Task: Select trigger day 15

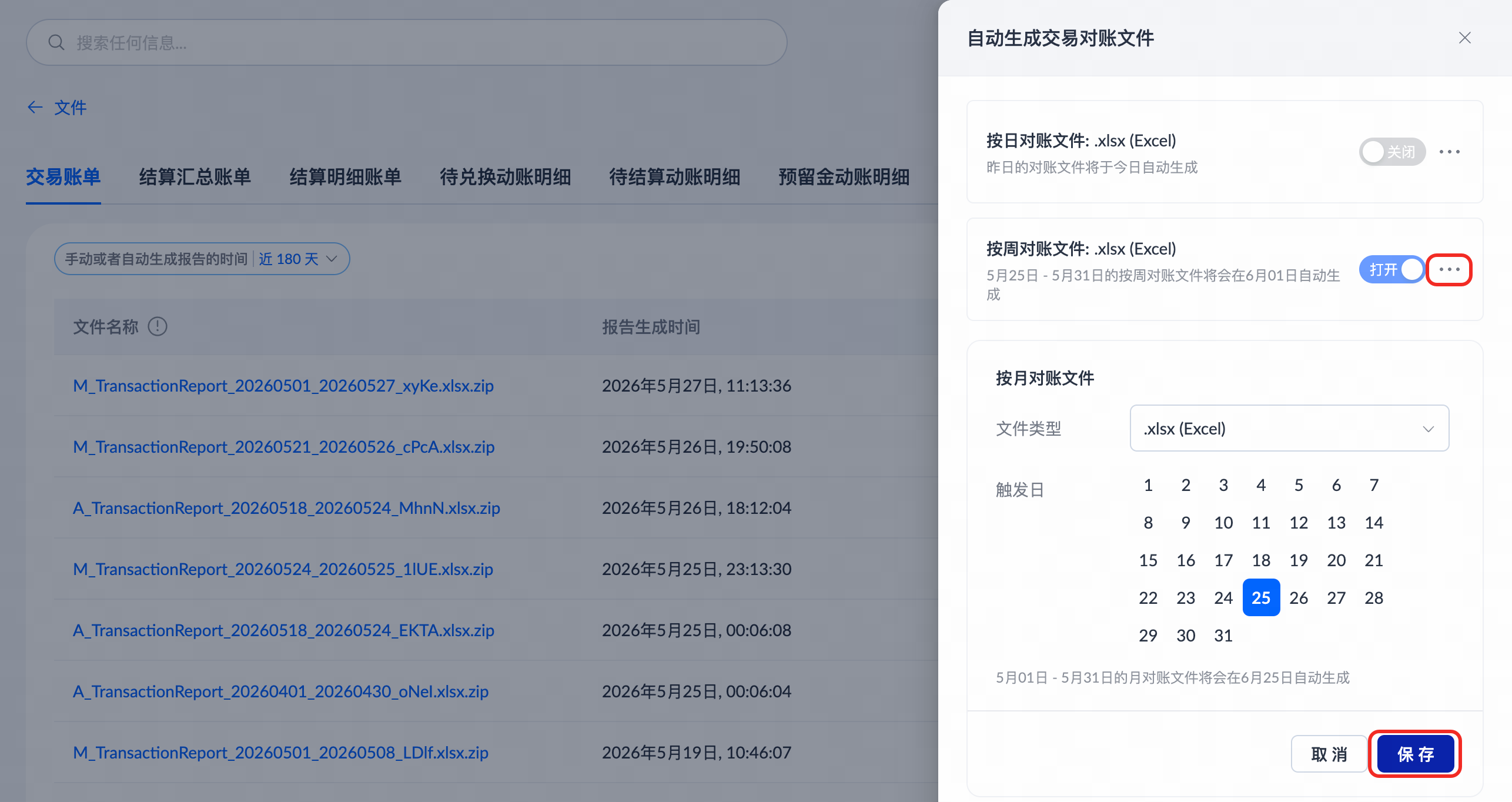Action: [1148, 560]
